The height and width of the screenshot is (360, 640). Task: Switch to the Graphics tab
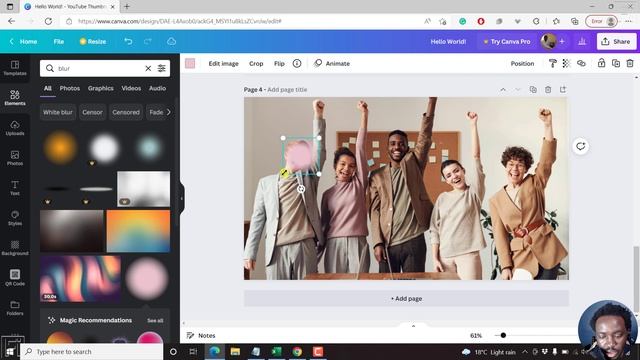(x=101, y=88)
